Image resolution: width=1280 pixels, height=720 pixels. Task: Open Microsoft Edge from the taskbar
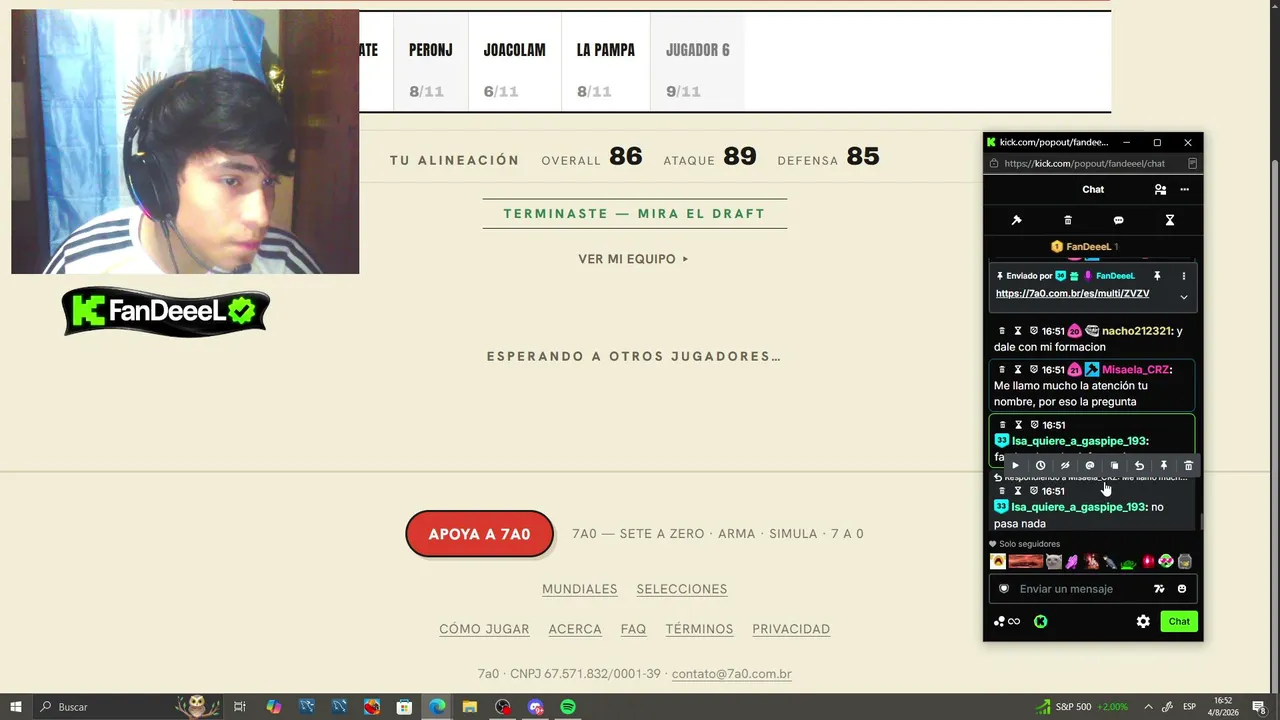[x=437, y=707]
